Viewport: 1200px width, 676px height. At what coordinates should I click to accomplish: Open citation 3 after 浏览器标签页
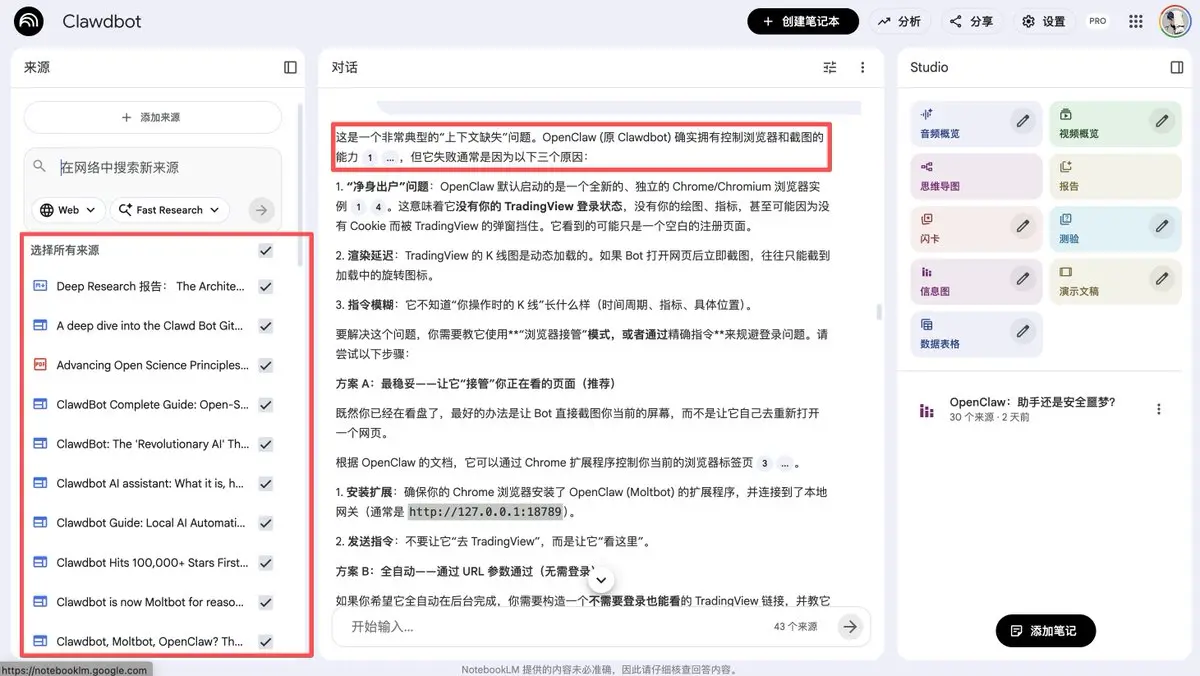765,463
